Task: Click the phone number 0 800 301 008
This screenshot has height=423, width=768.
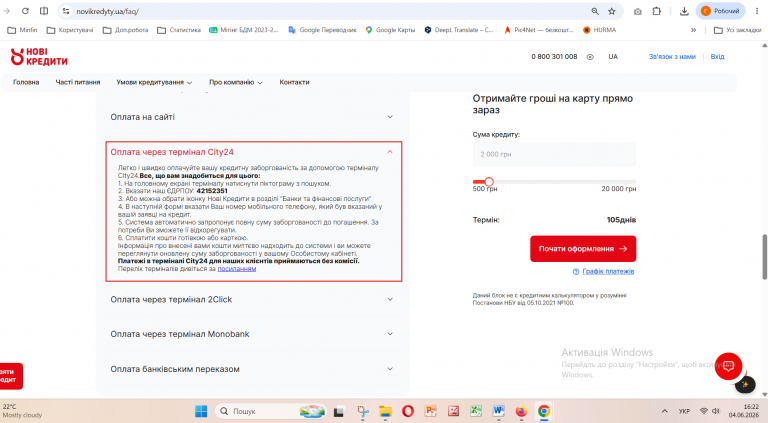Action: [554, 57]
